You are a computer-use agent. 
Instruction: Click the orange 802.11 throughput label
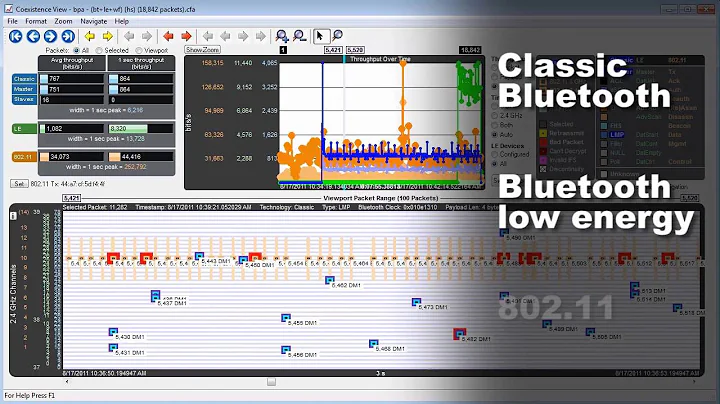point(24,157)
